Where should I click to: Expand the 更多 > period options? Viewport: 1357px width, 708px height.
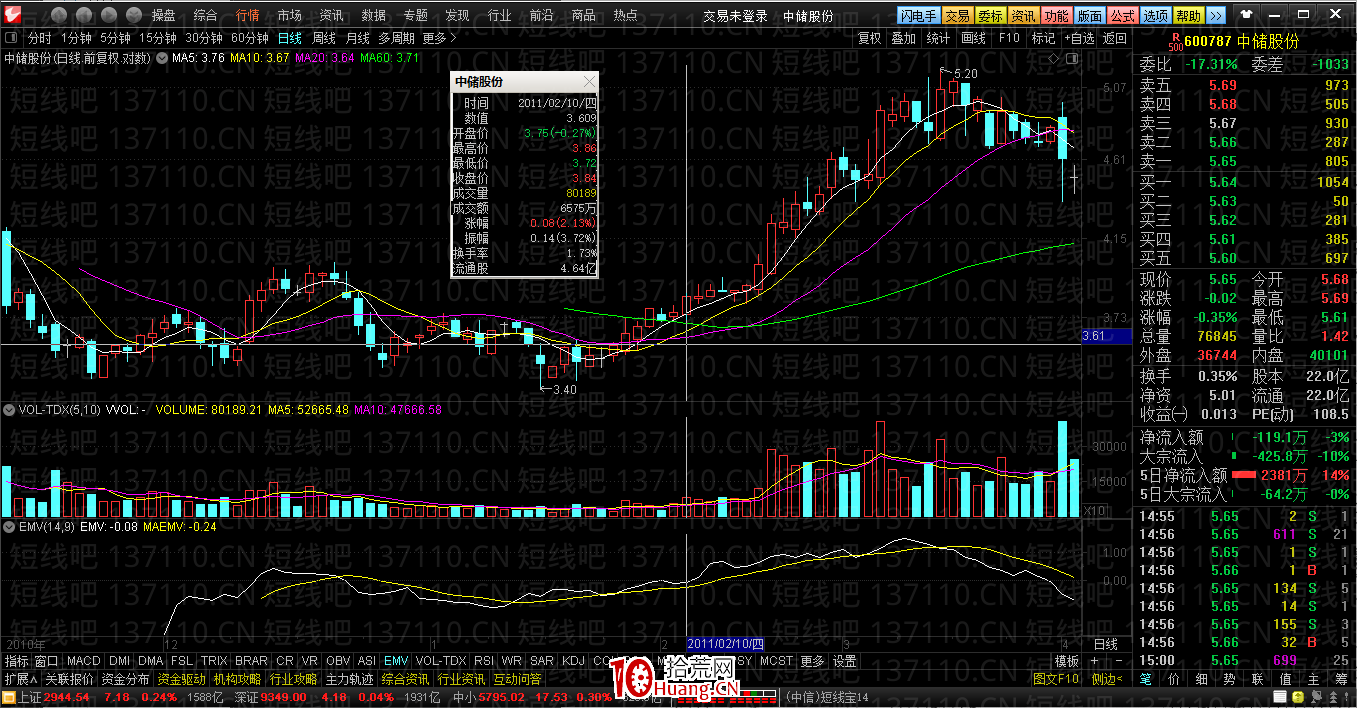pyautogui.click(x=439, y=38)
